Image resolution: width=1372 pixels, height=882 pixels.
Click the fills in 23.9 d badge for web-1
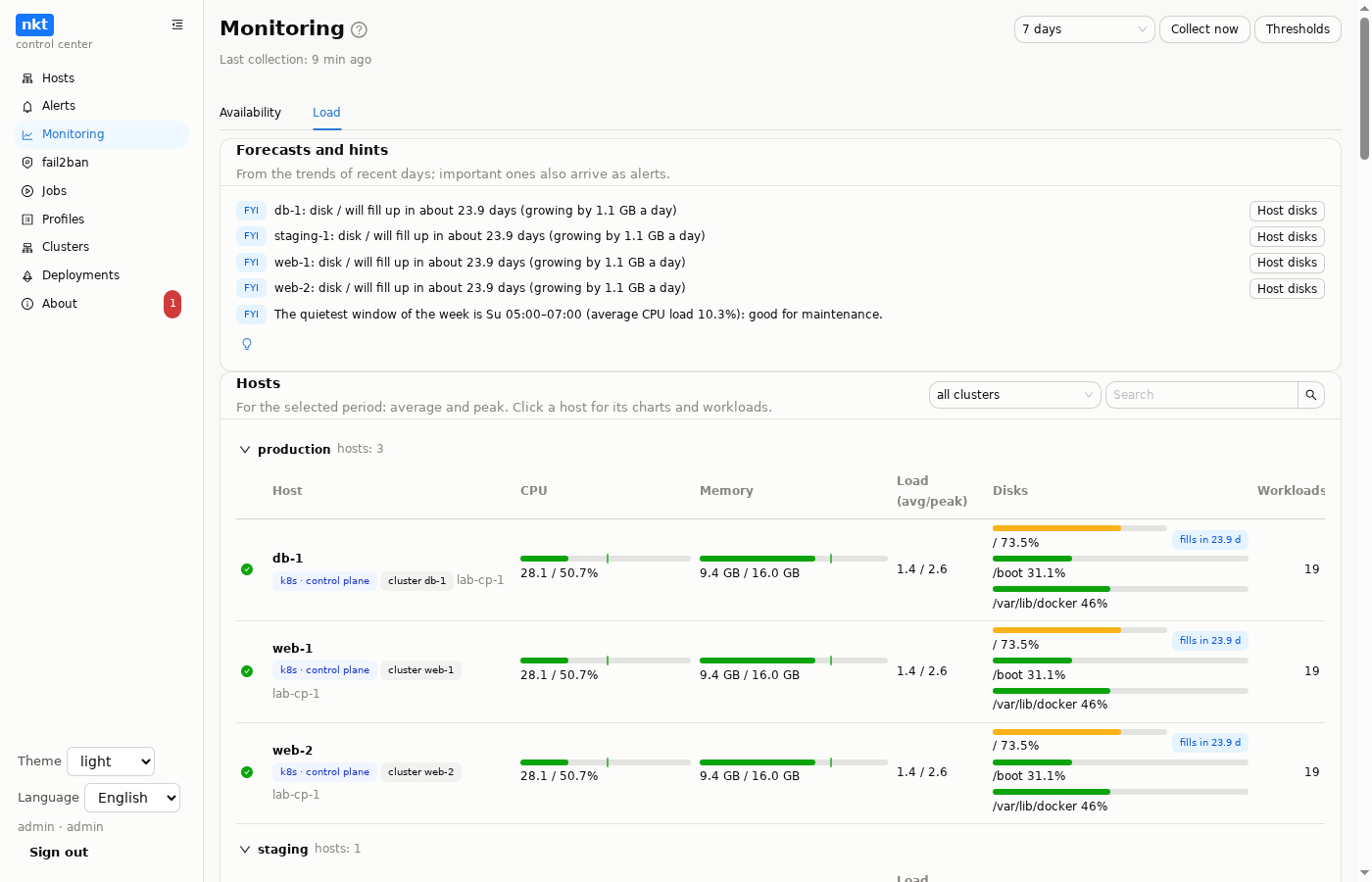(1210, 641)
